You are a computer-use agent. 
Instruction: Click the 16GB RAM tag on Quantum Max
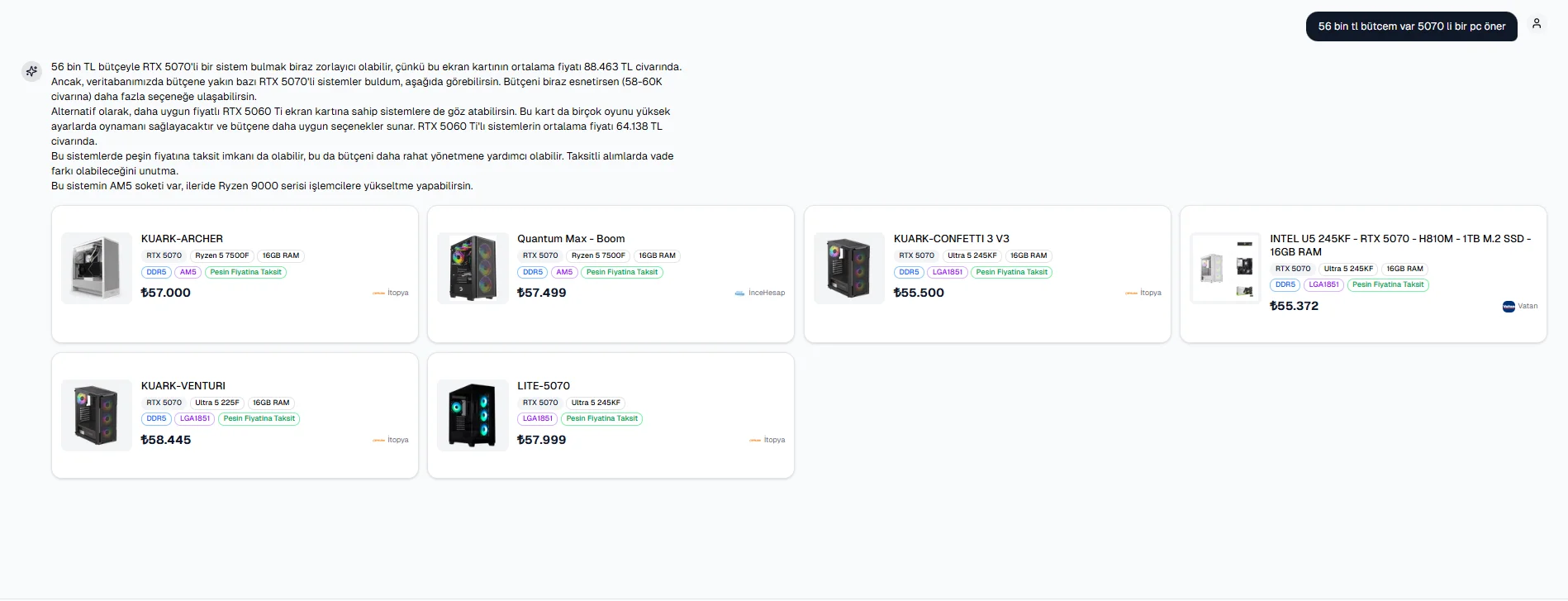(x=657, y=255)
